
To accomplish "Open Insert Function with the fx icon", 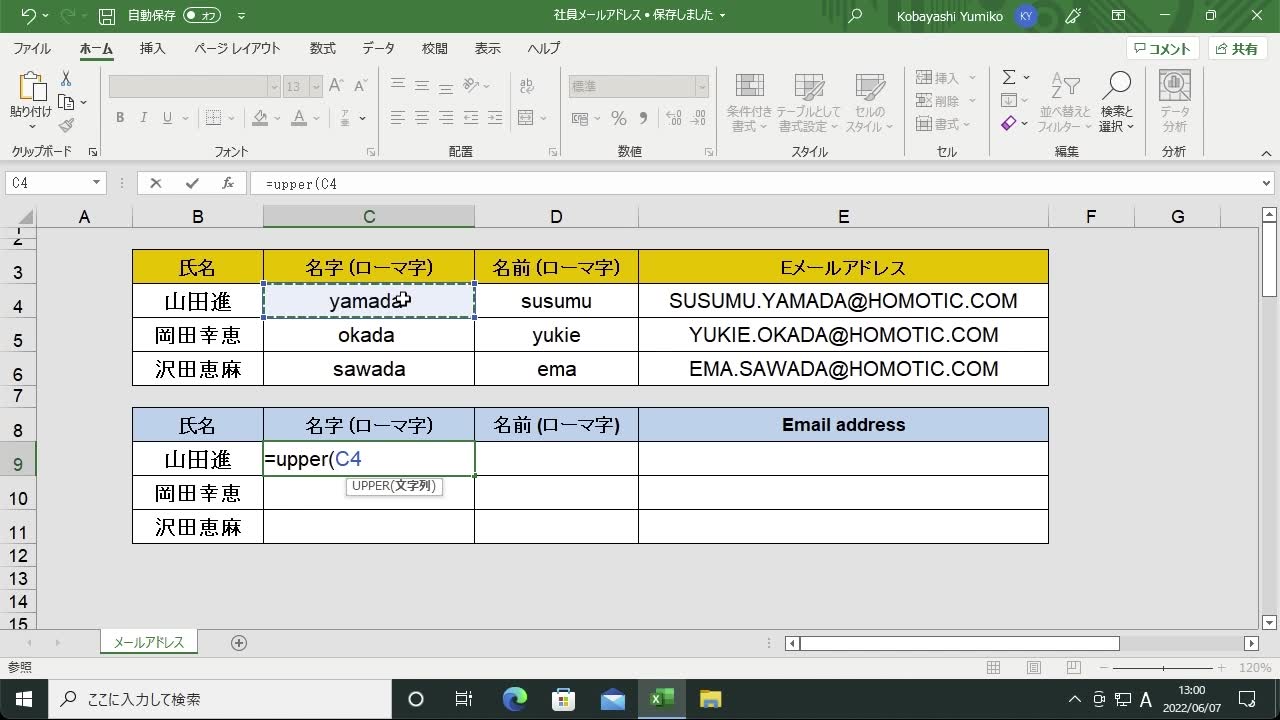I will point(227,183).
